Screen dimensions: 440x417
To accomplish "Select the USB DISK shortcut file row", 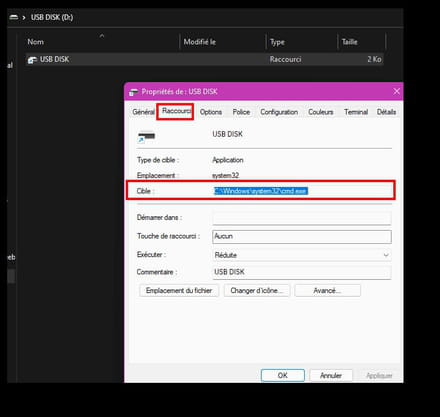I will pos(204,59).
